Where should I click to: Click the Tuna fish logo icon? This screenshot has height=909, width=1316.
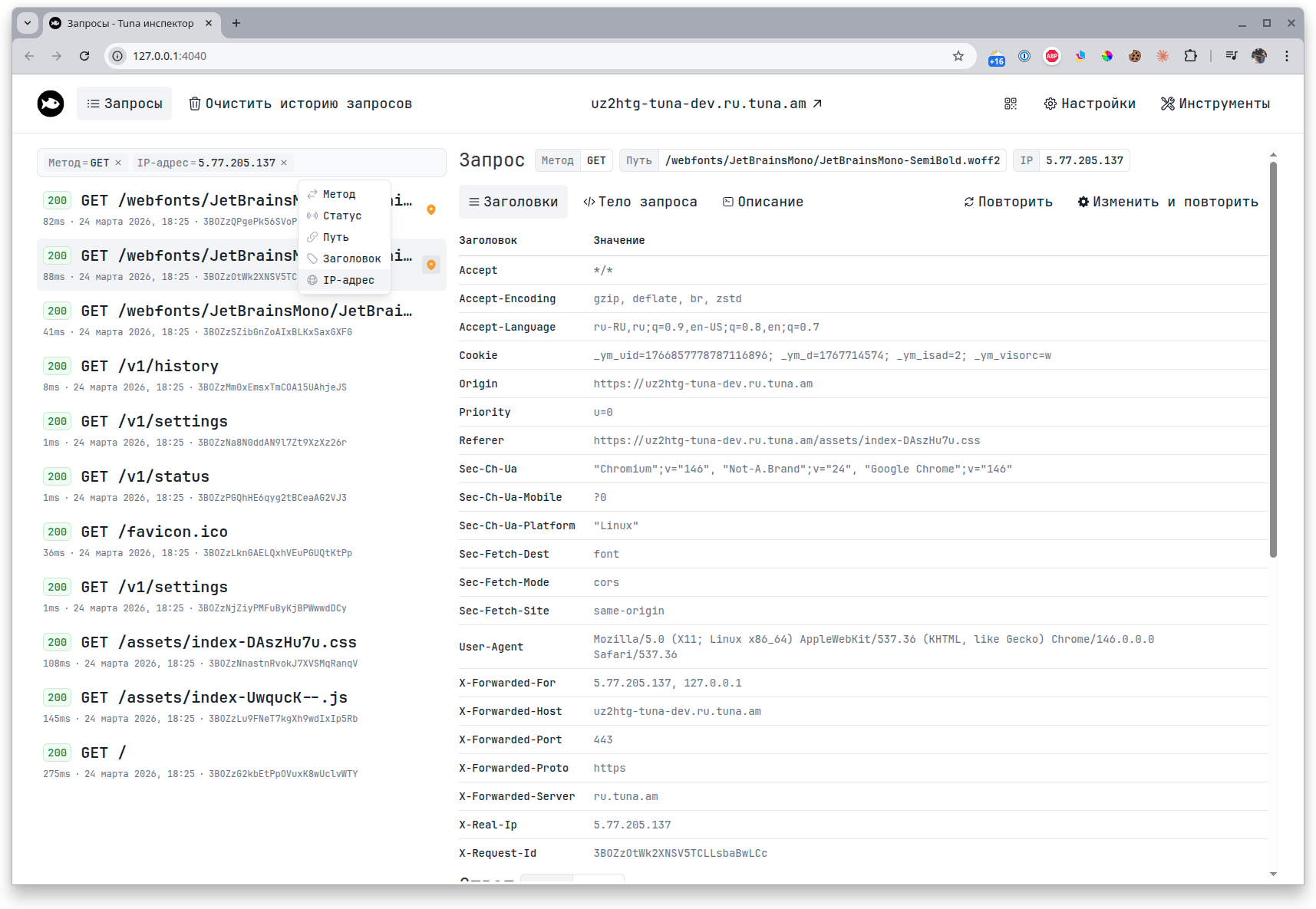[x=51, y=104]
